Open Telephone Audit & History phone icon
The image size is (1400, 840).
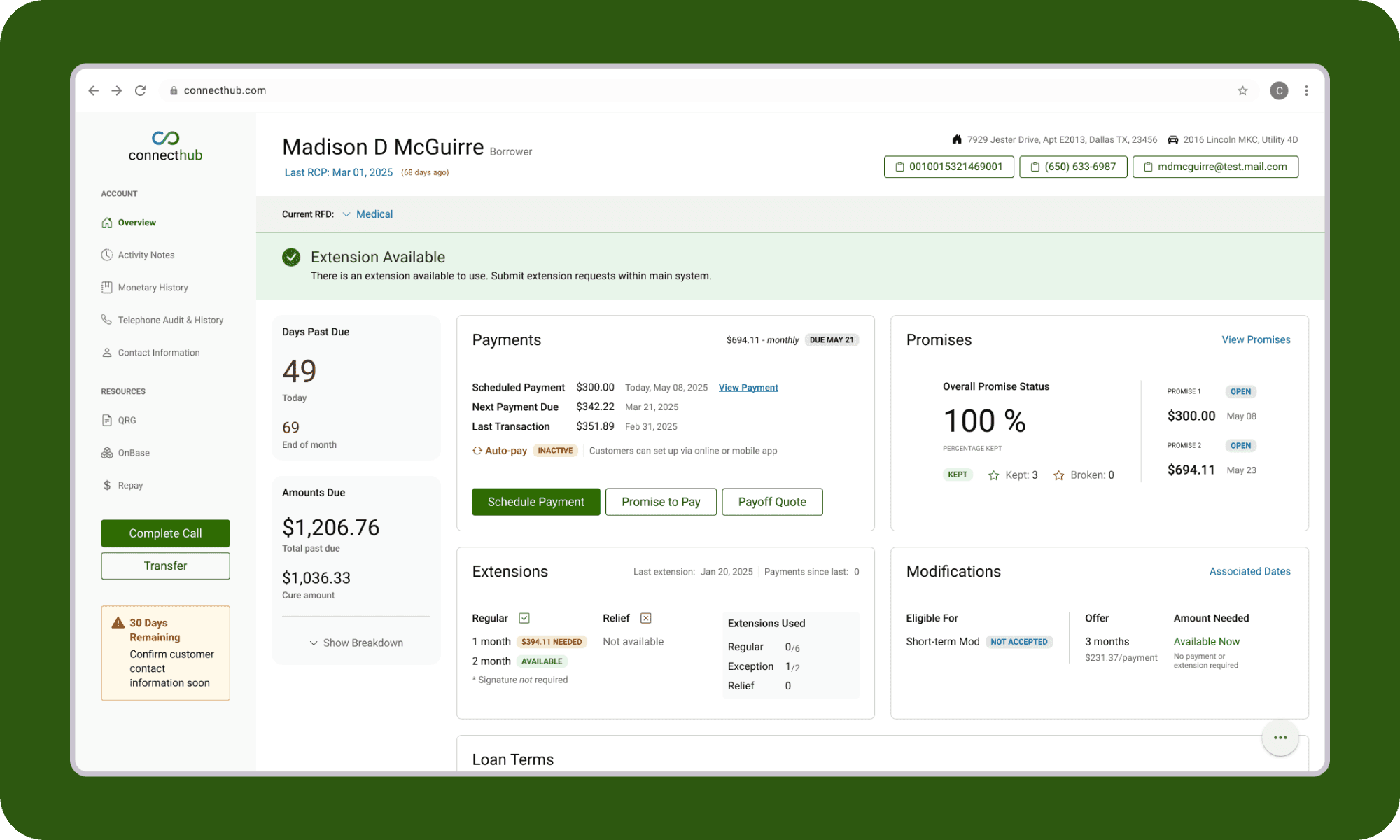click(106, 320)
